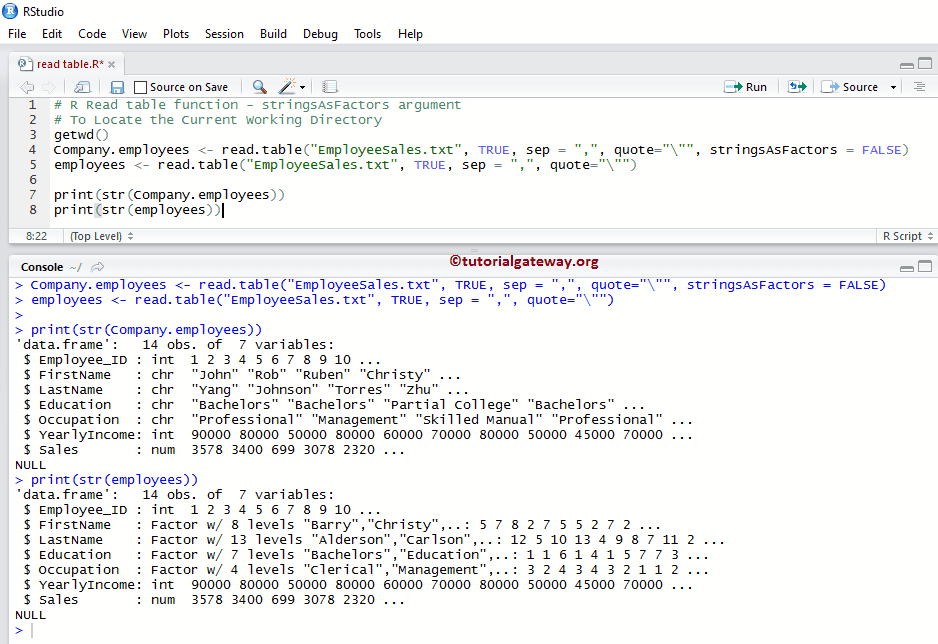938x644 pixels.
Task: Click the re-run previous code region icon
Action: click(797, 87)
